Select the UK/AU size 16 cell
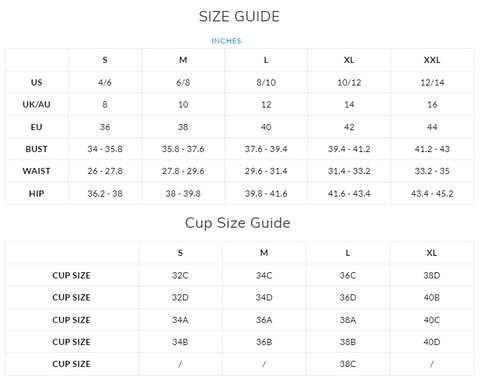The width and height of the screenshot is (480, 381). pyautogui.click(x=432, y=104)
